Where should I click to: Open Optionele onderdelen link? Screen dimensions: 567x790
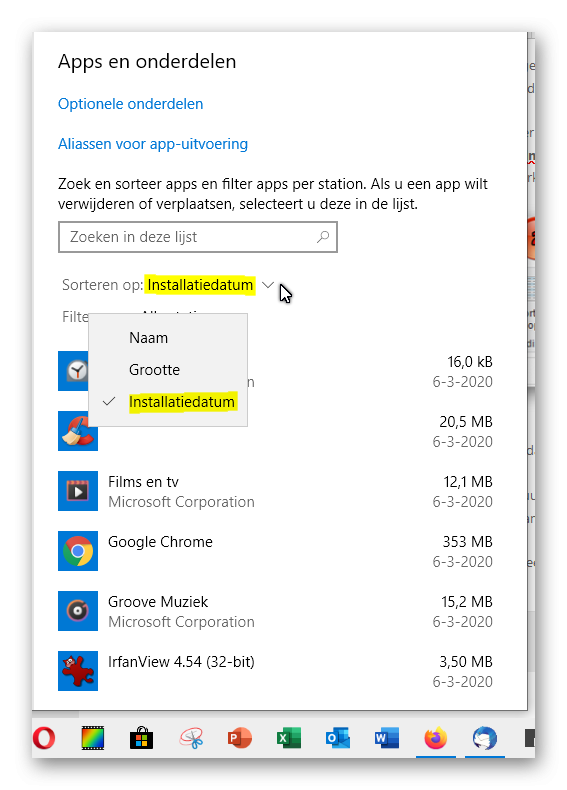(x=131, y=104)
